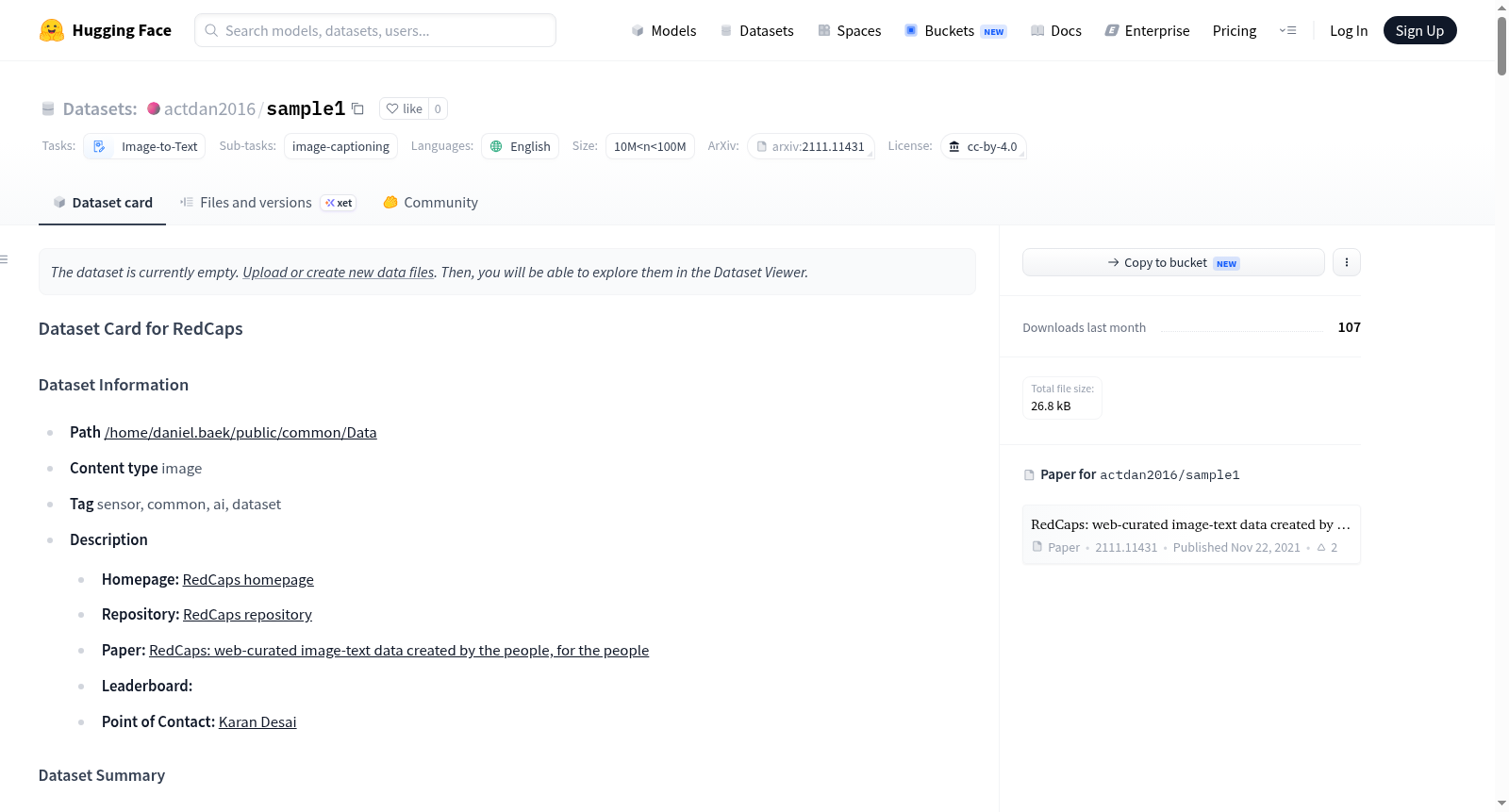The height and width of the screenshot is (812, 1509).
Task: Open the cc-by-4.0 license tag
Action: tap(983, 146)
